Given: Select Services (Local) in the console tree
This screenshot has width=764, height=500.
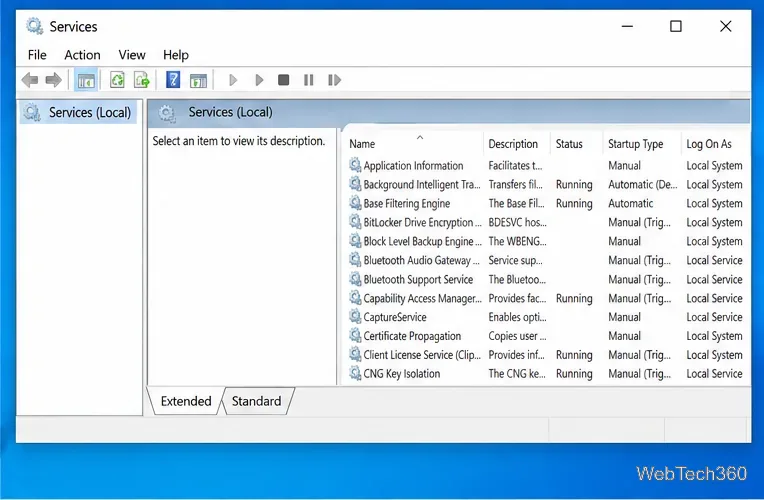Looking at the screenshot, I should (78, 113).
